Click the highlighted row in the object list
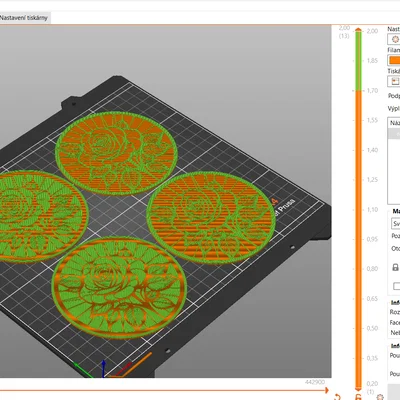The image size is (400, 400). tap(395, 134)
